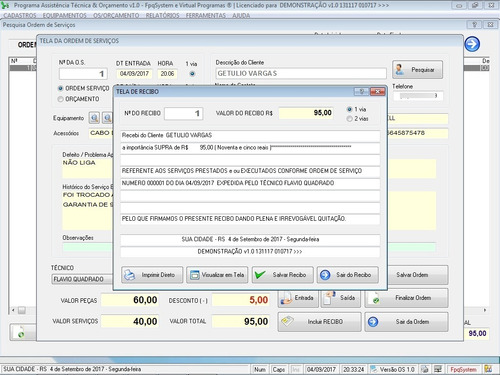Click the Recebi do Cliente GETULIO VARGAS line
Screen dimensions: 500x375
pyautogui.click(x=250, y=135)
